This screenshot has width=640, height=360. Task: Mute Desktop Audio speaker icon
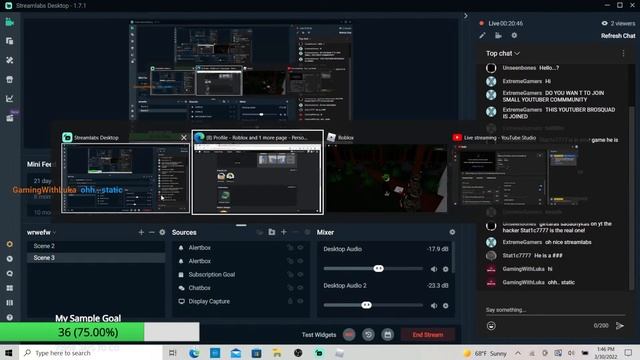434,269
